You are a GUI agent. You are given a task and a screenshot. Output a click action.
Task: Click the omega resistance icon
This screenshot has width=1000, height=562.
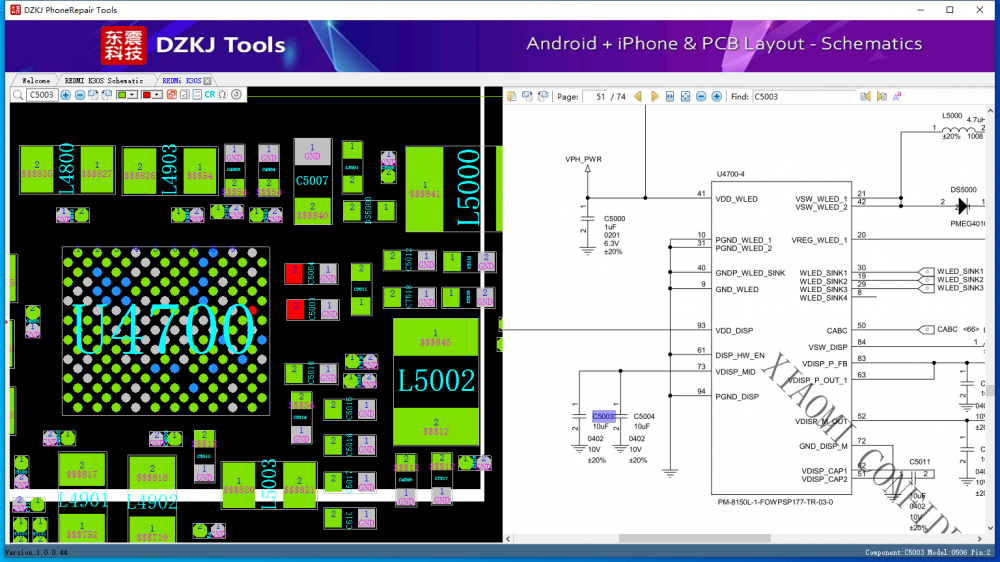[x=223, y=95]
